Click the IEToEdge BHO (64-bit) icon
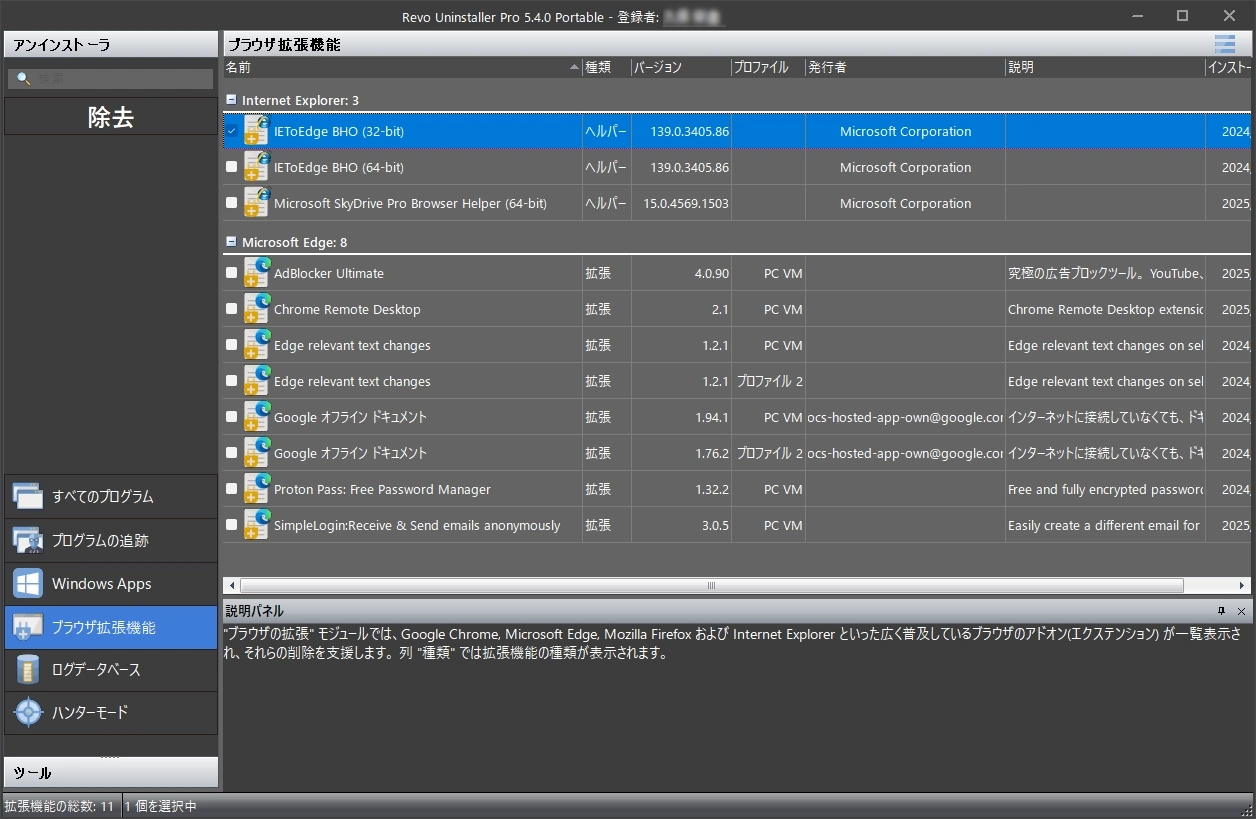The image size is (1256, 819). (257, 167)
